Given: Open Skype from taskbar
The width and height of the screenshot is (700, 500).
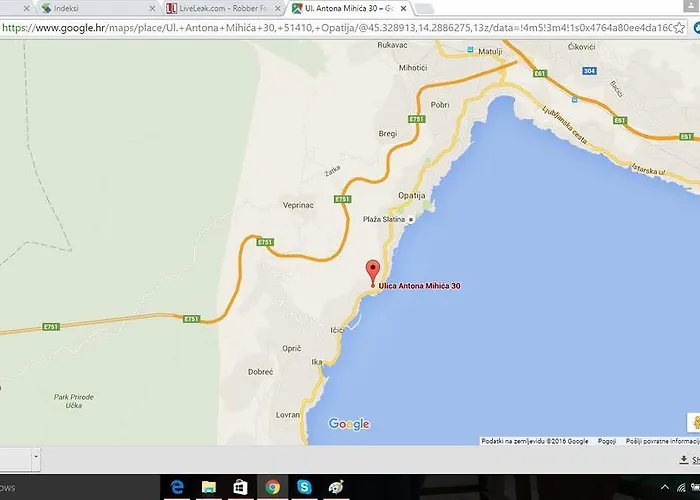Looking at the screenshot, I should click(x=304, y=487).
